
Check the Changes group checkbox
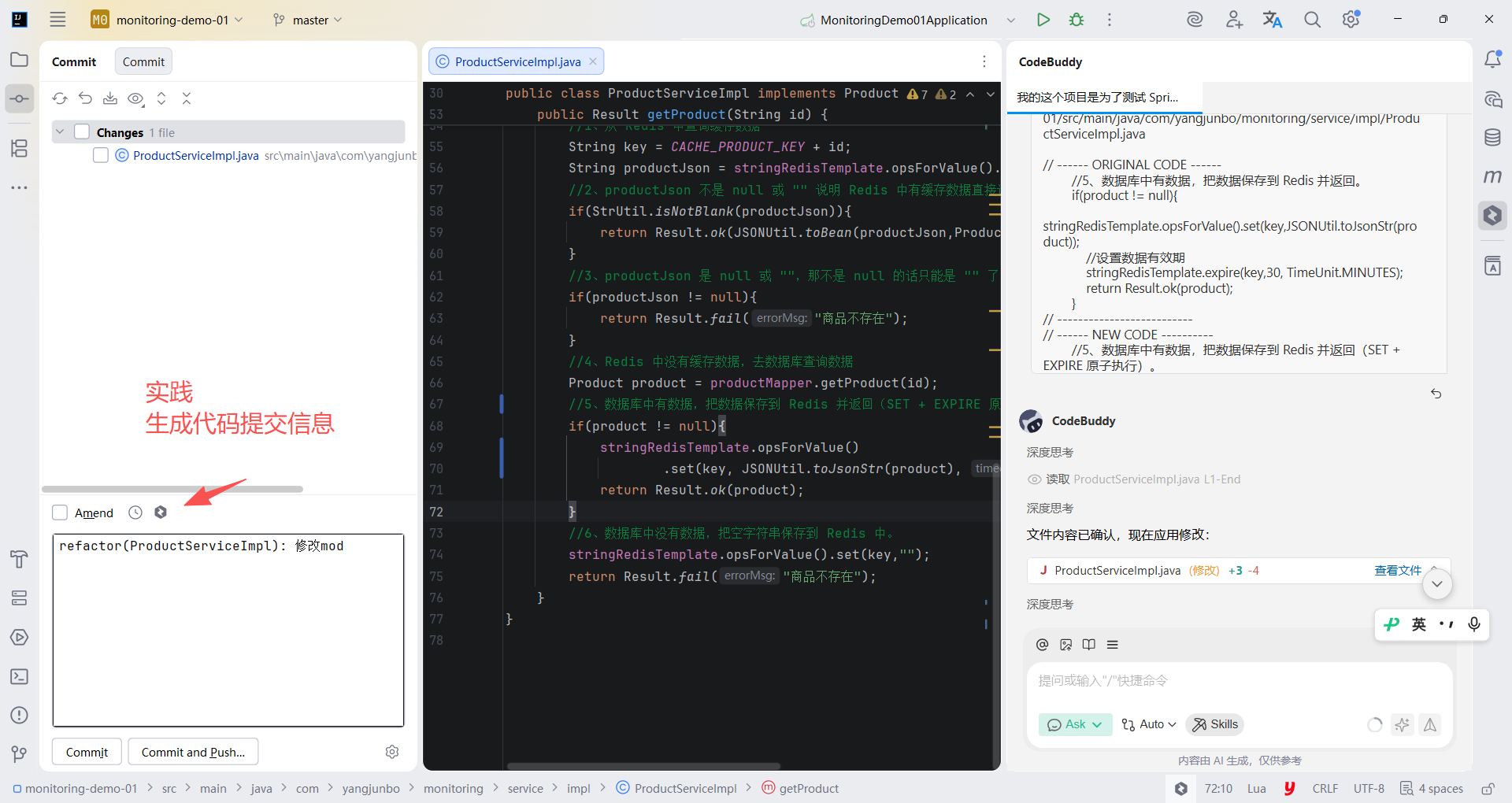[x=82, y=132]
